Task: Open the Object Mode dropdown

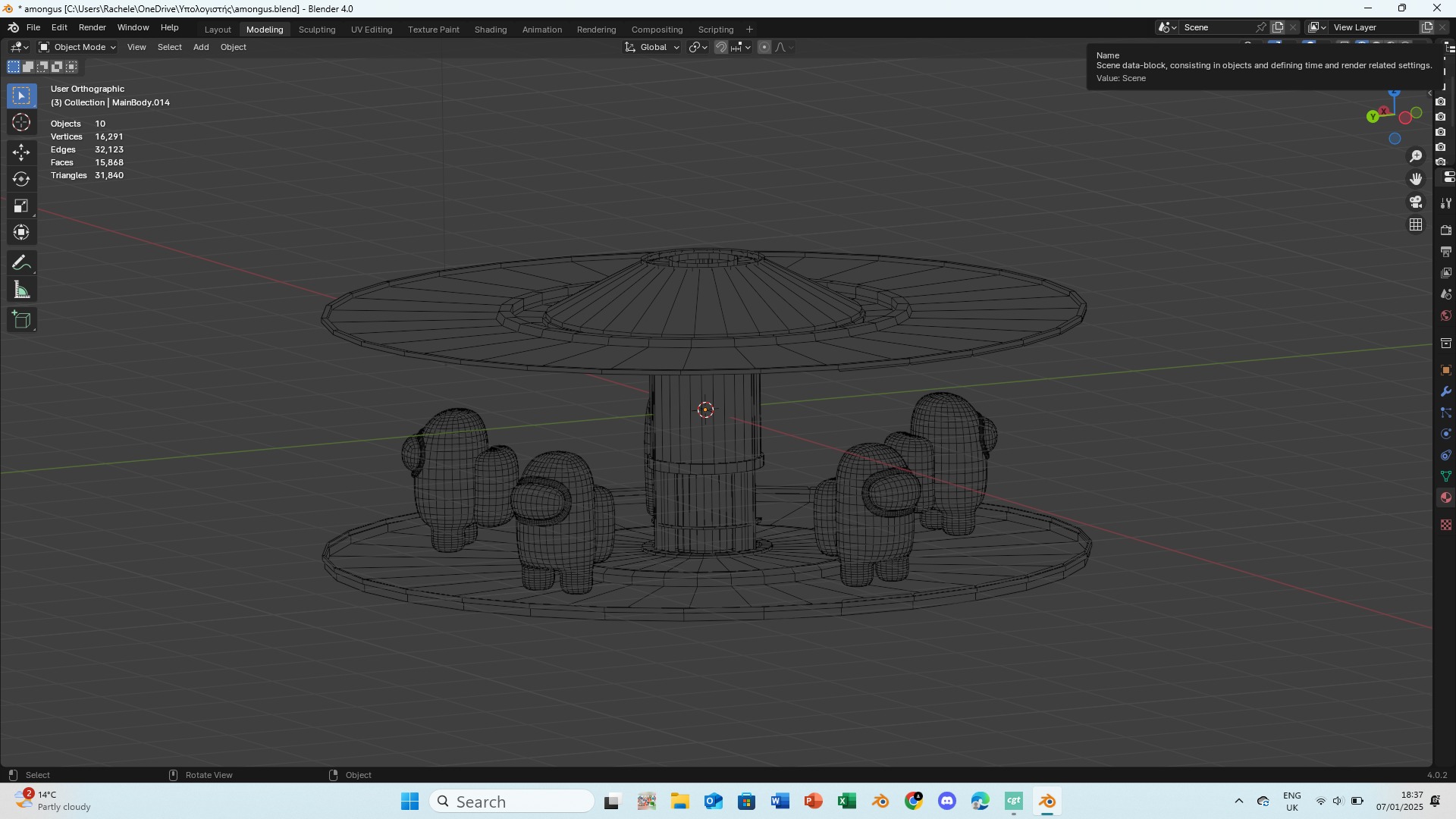Action: (x=77, y=47)
